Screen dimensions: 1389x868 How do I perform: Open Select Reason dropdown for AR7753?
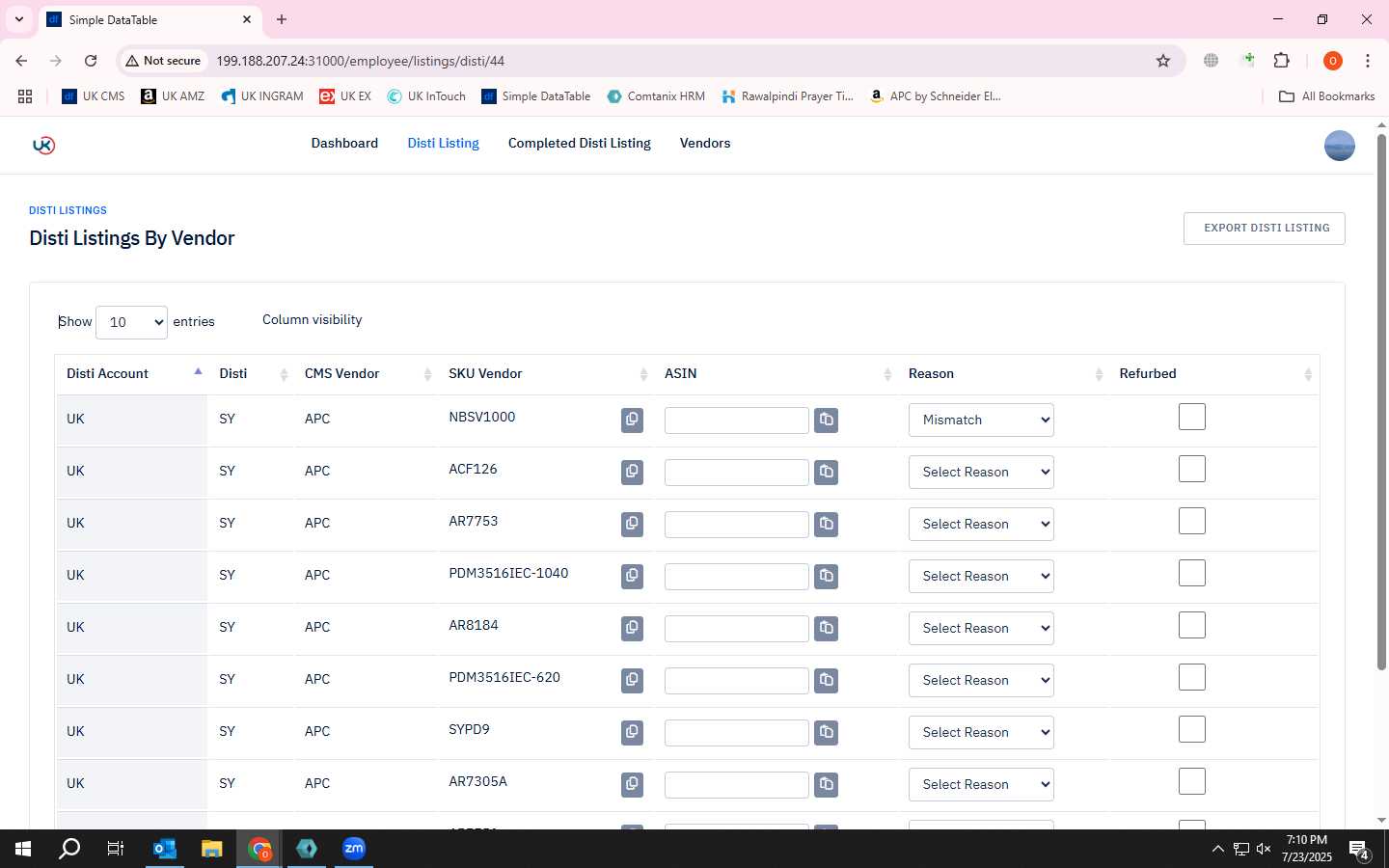981,524
